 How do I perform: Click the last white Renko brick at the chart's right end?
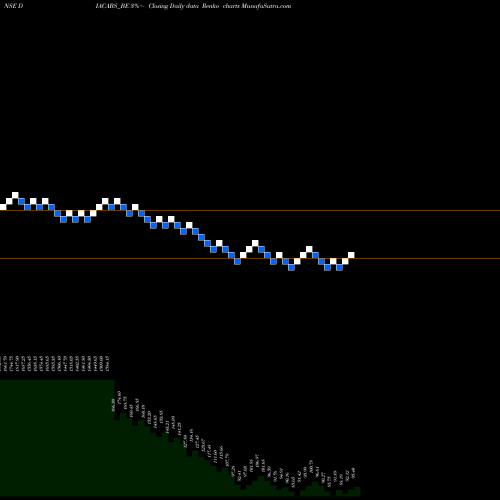pos(351,255)
